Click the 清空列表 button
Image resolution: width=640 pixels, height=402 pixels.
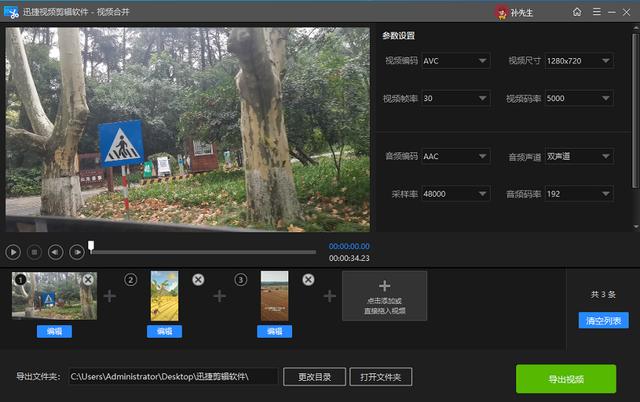[603, 321]
